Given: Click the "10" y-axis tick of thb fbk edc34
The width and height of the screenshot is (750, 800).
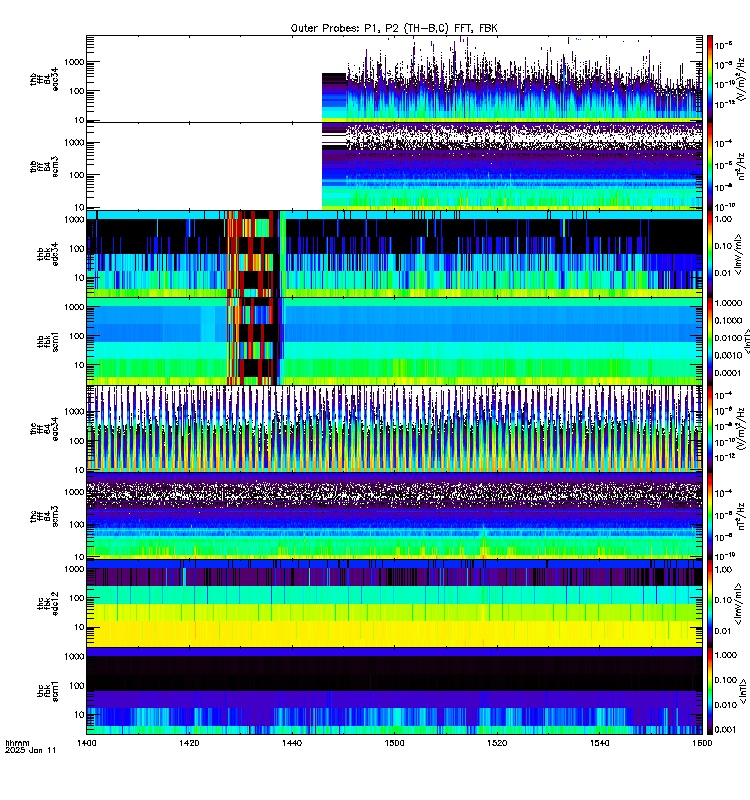Looking at the screenshot, I should tap(79, 278).
